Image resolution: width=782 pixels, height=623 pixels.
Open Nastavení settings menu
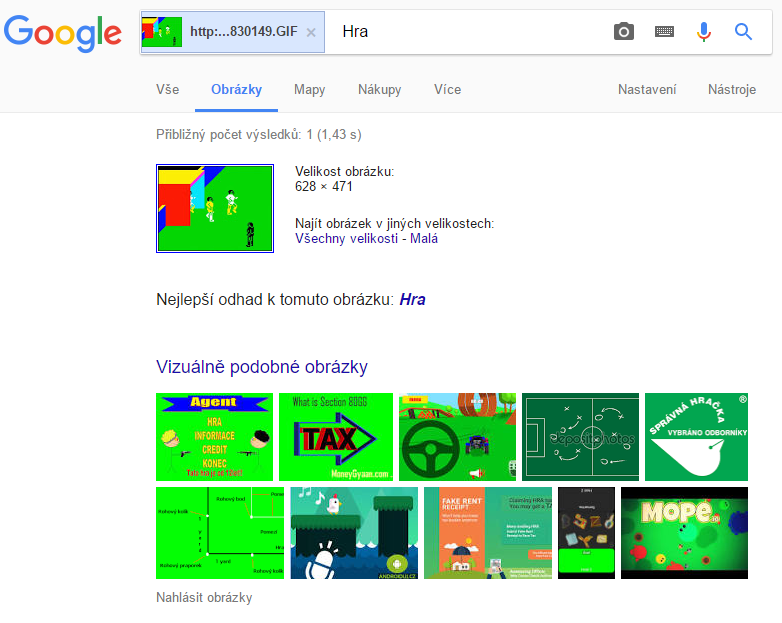647,90
